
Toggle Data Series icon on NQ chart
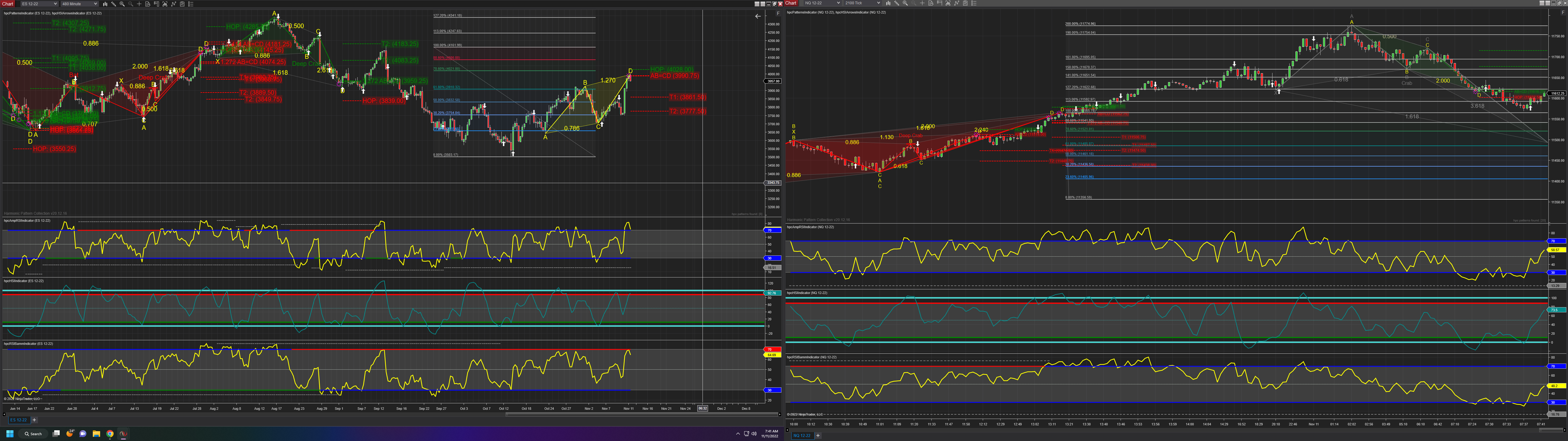[x=948, y=3]
